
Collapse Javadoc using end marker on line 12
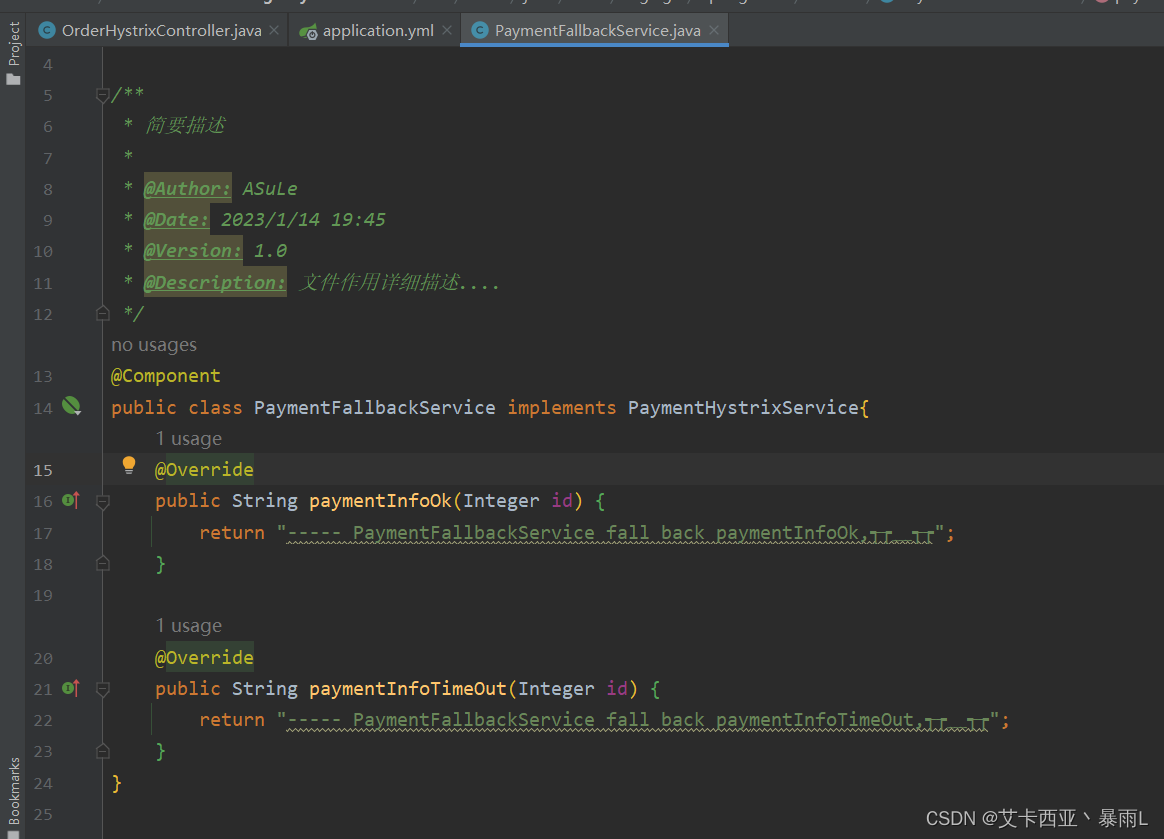pos(103,313)
